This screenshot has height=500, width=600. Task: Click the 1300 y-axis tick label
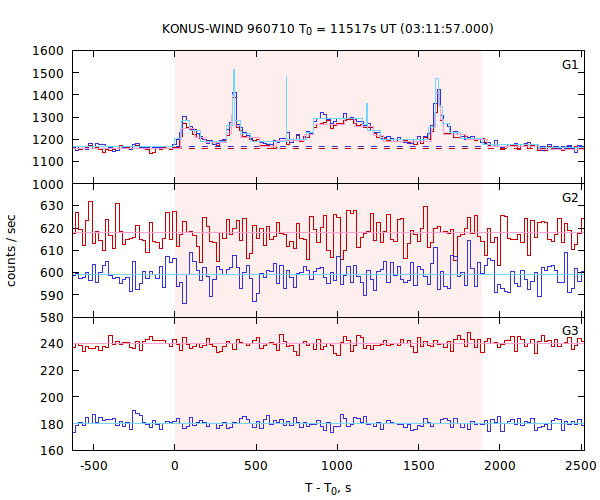[x=48, y=117]
